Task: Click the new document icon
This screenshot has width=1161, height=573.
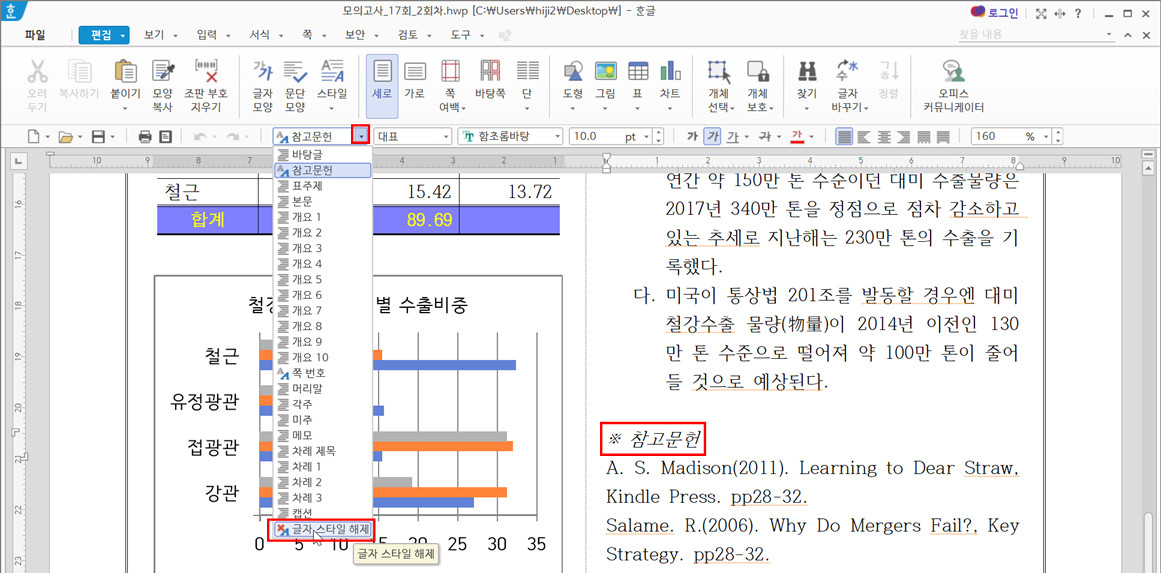Action: [x=33, y=136]
